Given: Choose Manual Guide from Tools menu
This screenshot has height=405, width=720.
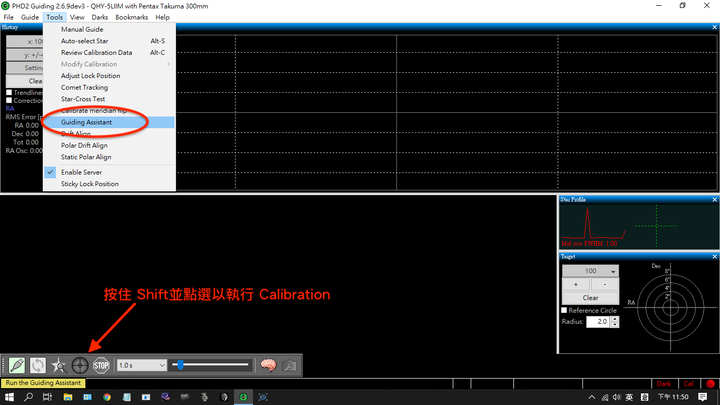Looking at the screenshot, I should pyautogui.click(x=109, y=29).
